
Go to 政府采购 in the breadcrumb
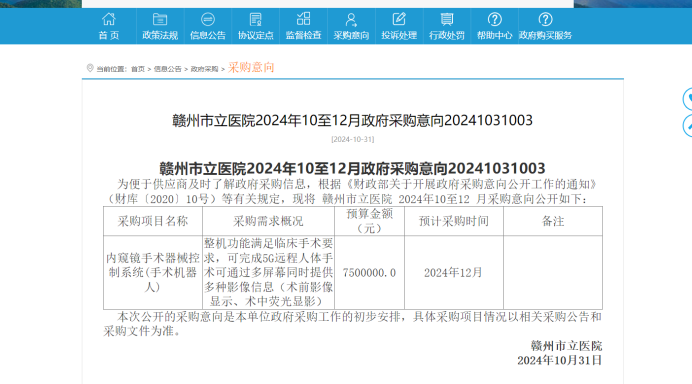point(204,69)
